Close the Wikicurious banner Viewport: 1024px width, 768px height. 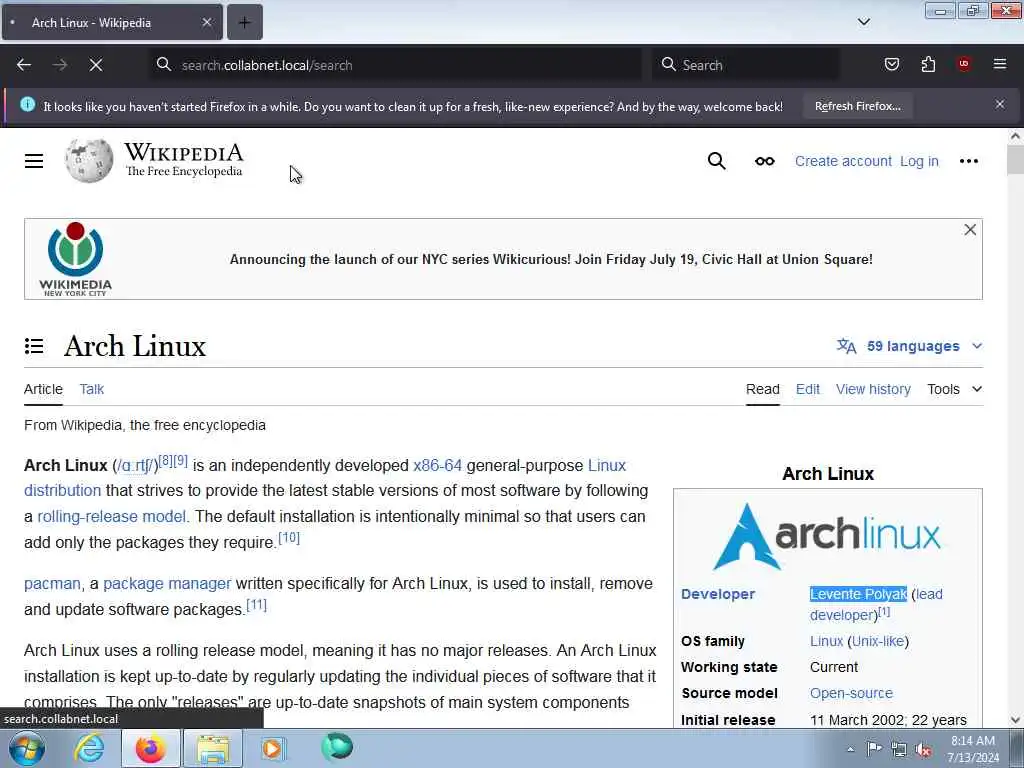[970, 230]
